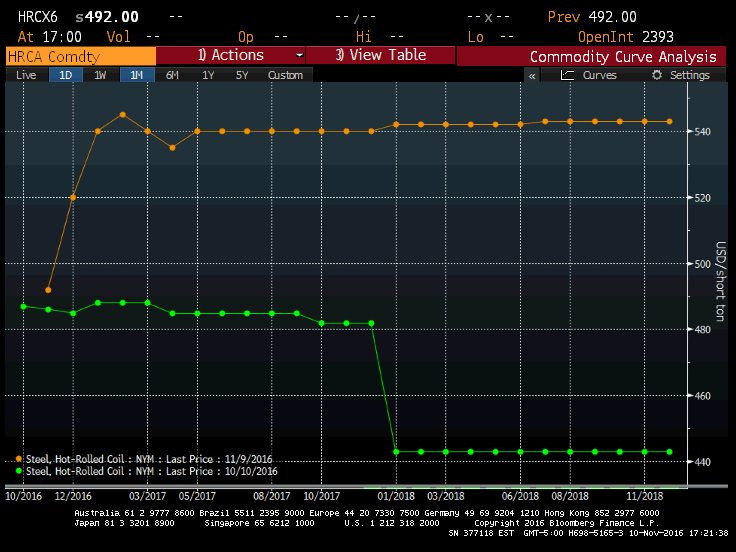Open the Actions menu
736x552 pixels.
click(x=230, y=56)
